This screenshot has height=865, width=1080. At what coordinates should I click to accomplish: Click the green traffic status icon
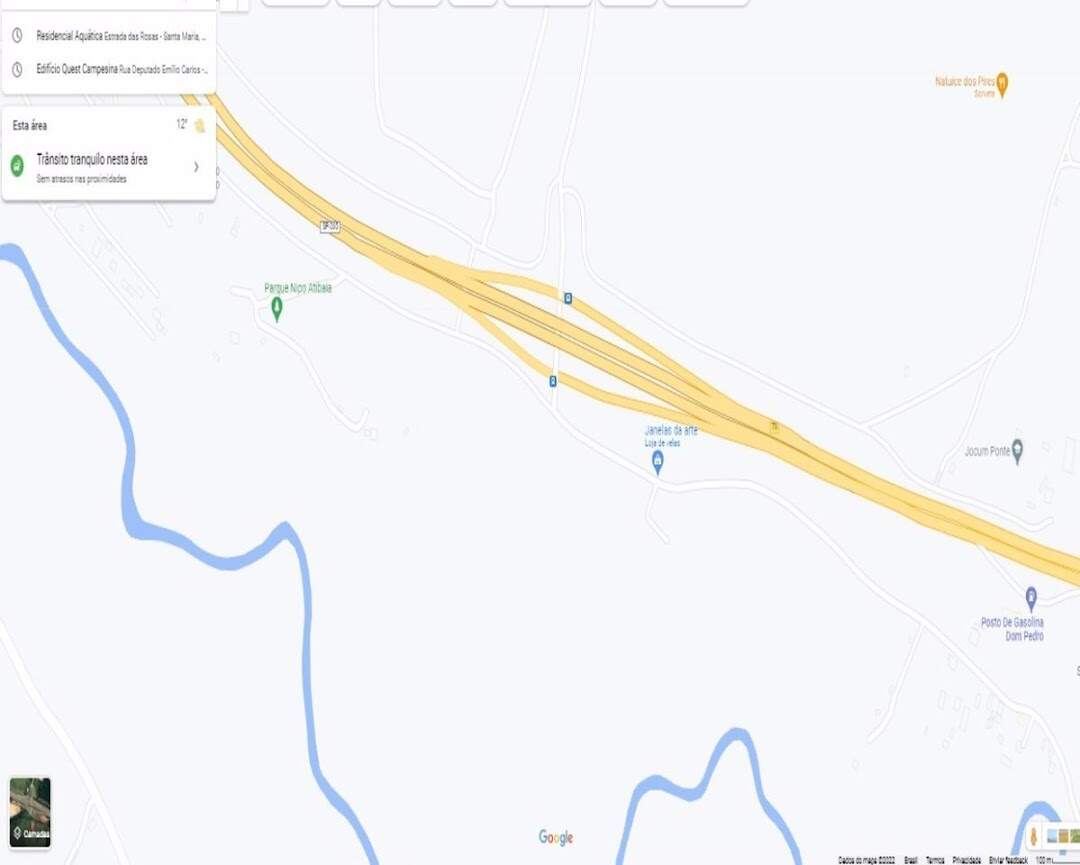click(x=17, y=166)
